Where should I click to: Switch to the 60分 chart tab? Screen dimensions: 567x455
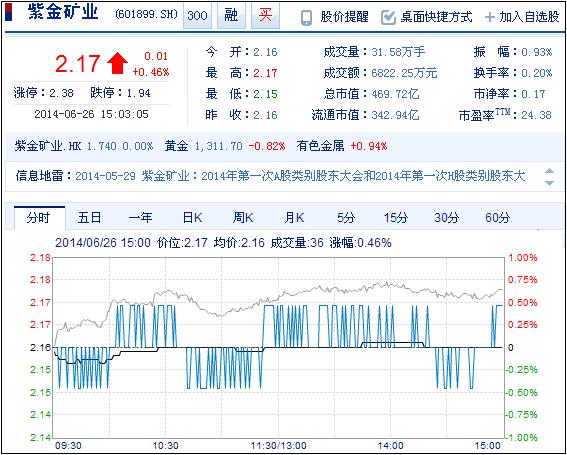(x=498, y=218)
